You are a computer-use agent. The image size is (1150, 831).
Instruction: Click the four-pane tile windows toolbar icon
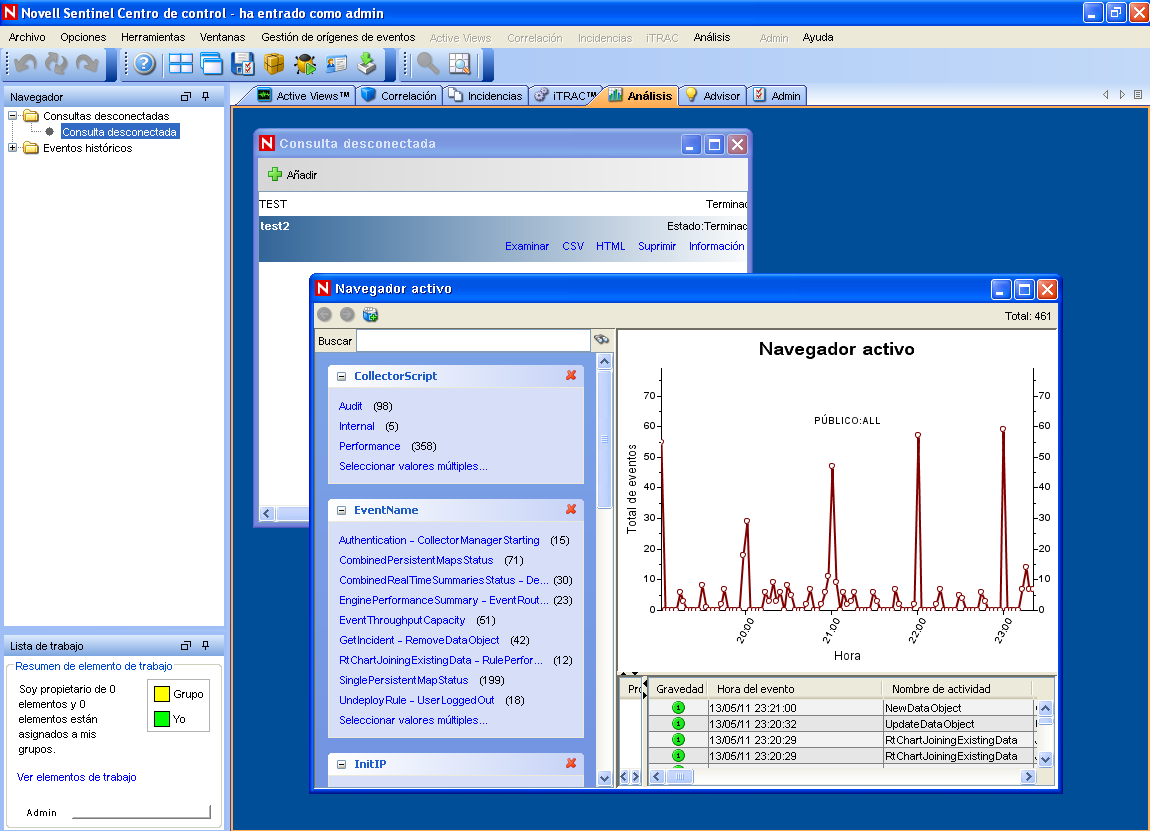[x=181, y=64]
